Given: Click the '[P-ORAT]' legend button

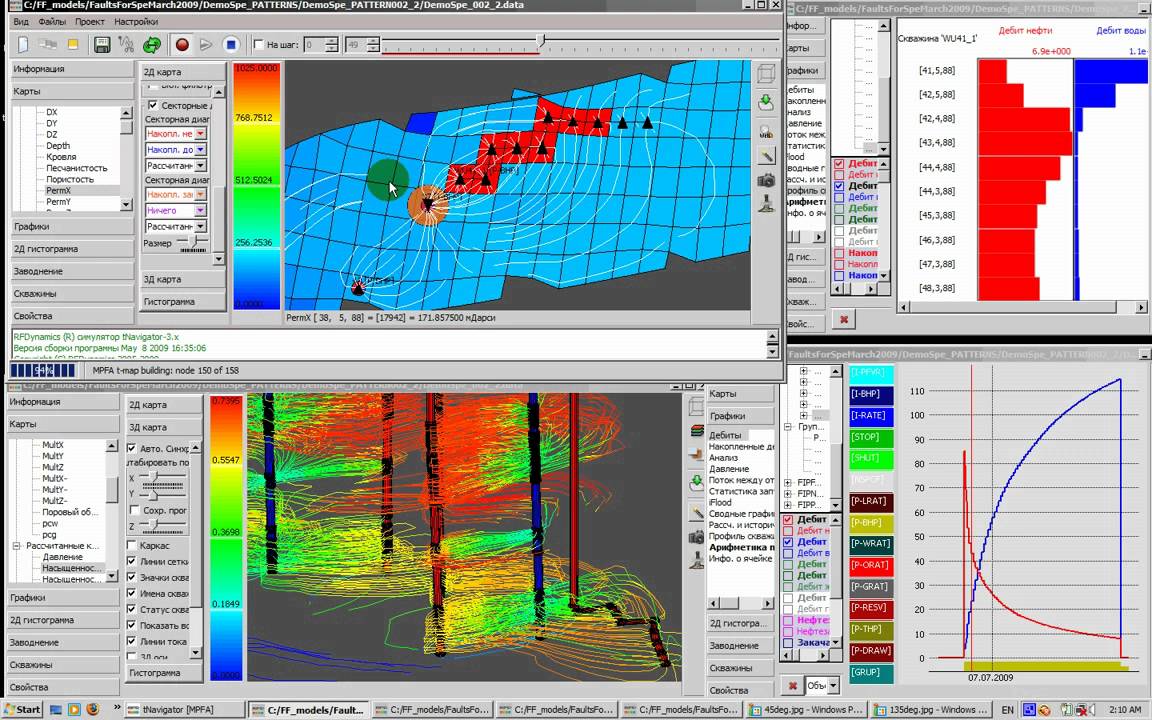Looking at the screenshot, I should pos(871,565).
